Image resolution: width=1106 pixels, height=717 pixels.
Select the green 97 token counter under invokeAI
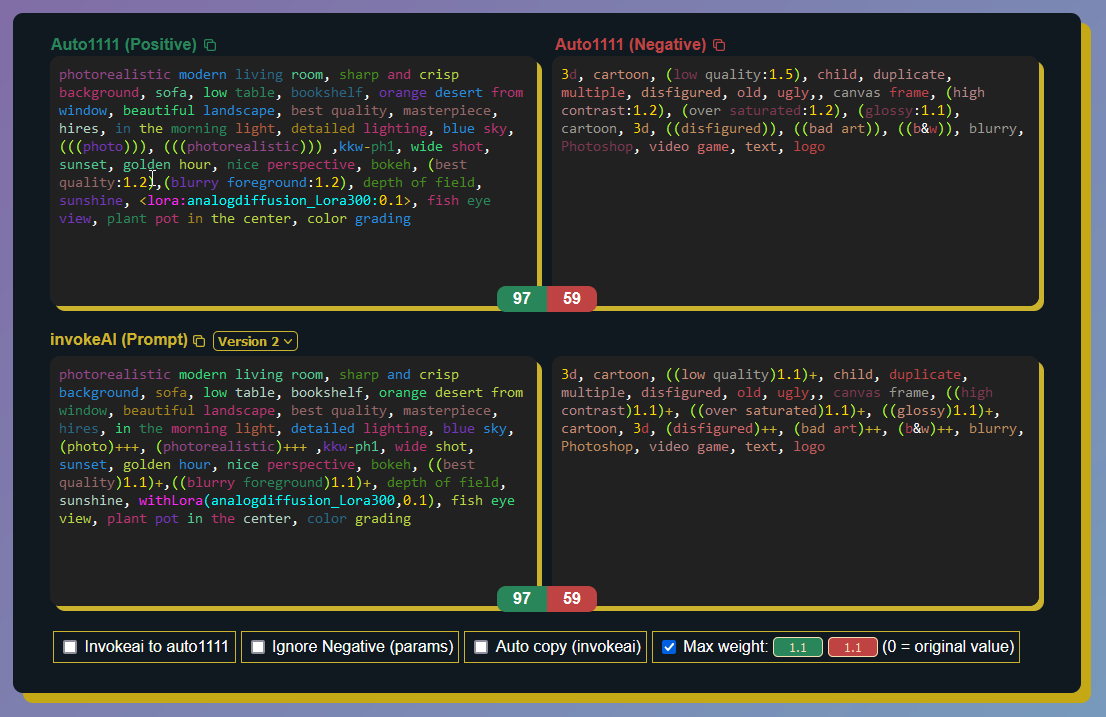(522, 599)
